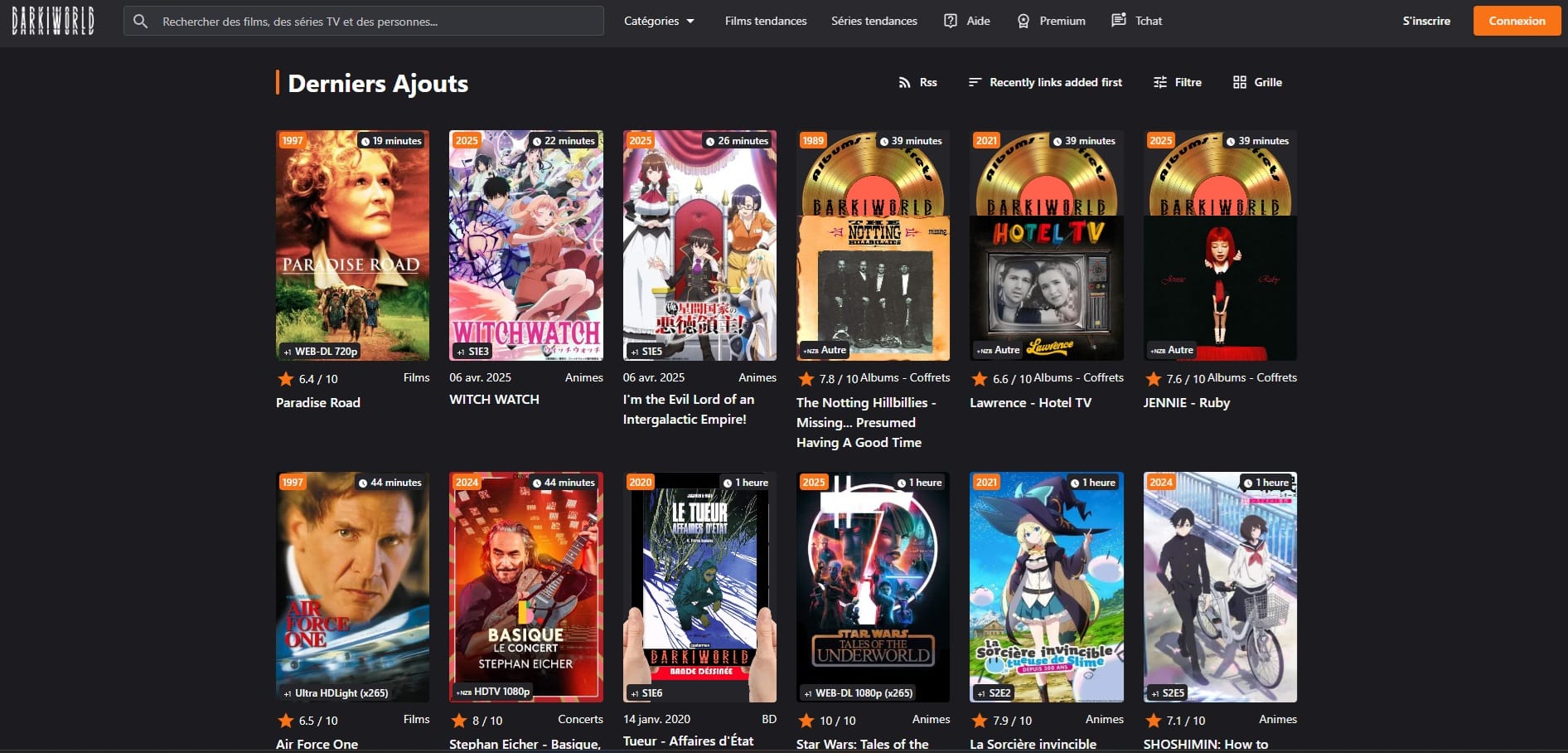Click JENNIE - Ruby title

(1187, 403)
